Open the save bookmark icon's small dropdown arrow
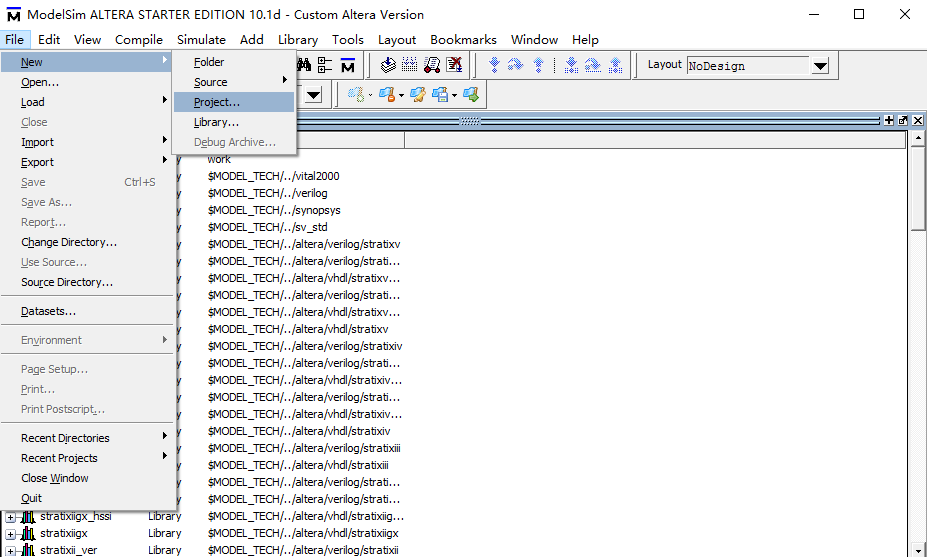This screenshot has width=927, height=557. 455,95
